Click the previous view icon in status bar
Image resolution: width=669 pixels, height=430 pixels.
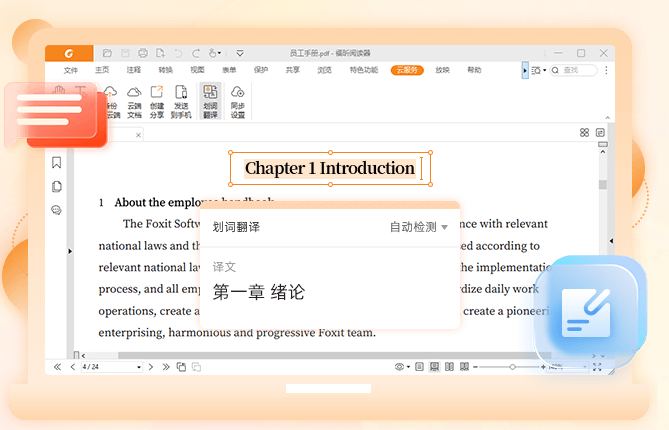[181, 367]
